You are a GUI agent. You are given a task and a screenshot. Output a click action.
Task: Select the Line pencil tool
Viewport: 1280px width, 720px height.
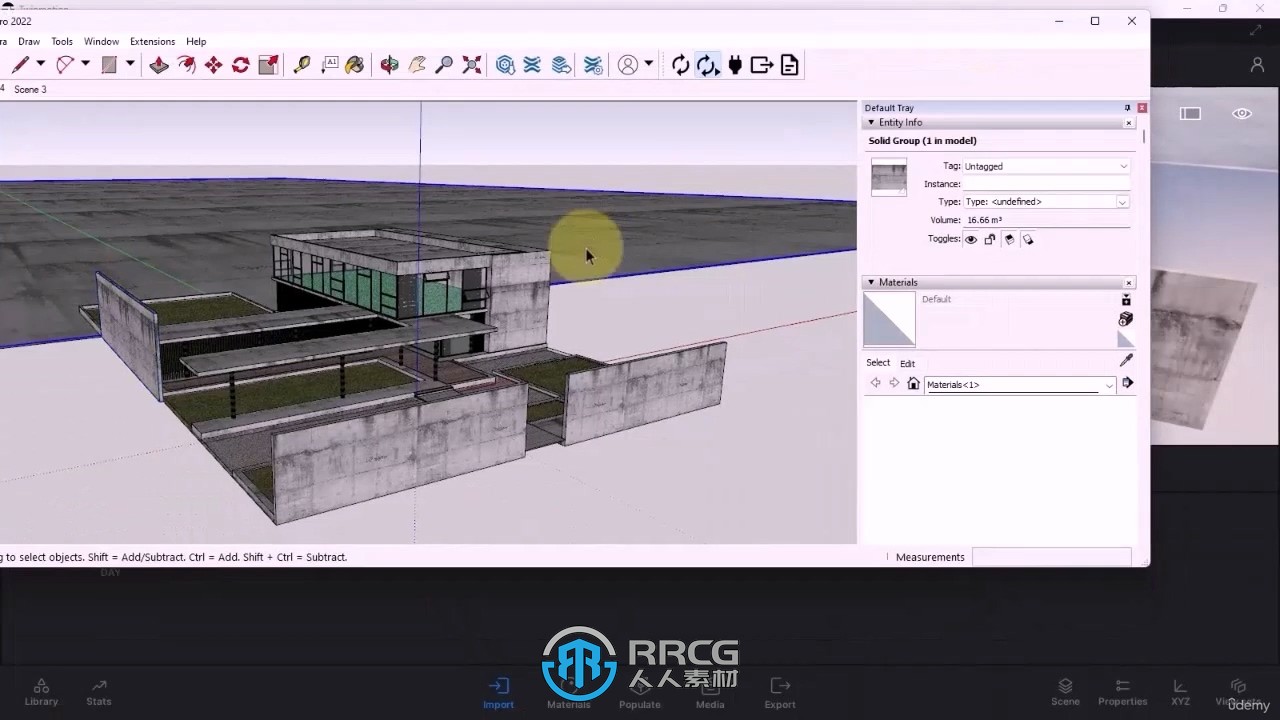19,65
